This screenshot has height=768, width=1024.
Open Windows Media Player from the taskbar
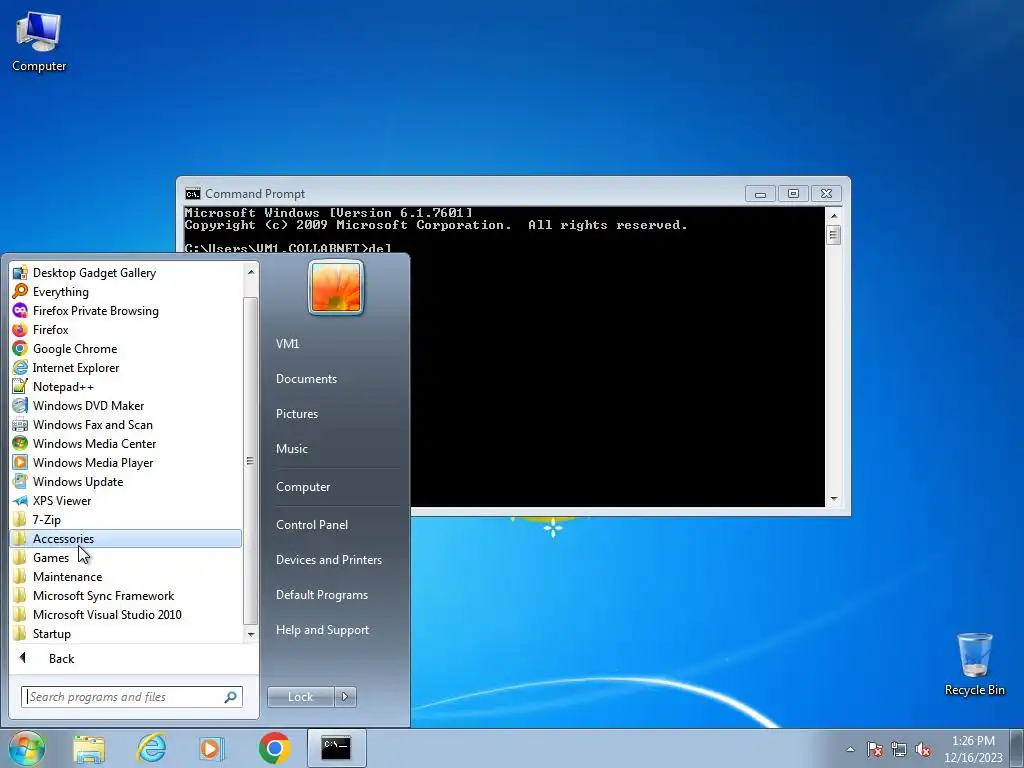pos(211,748)
